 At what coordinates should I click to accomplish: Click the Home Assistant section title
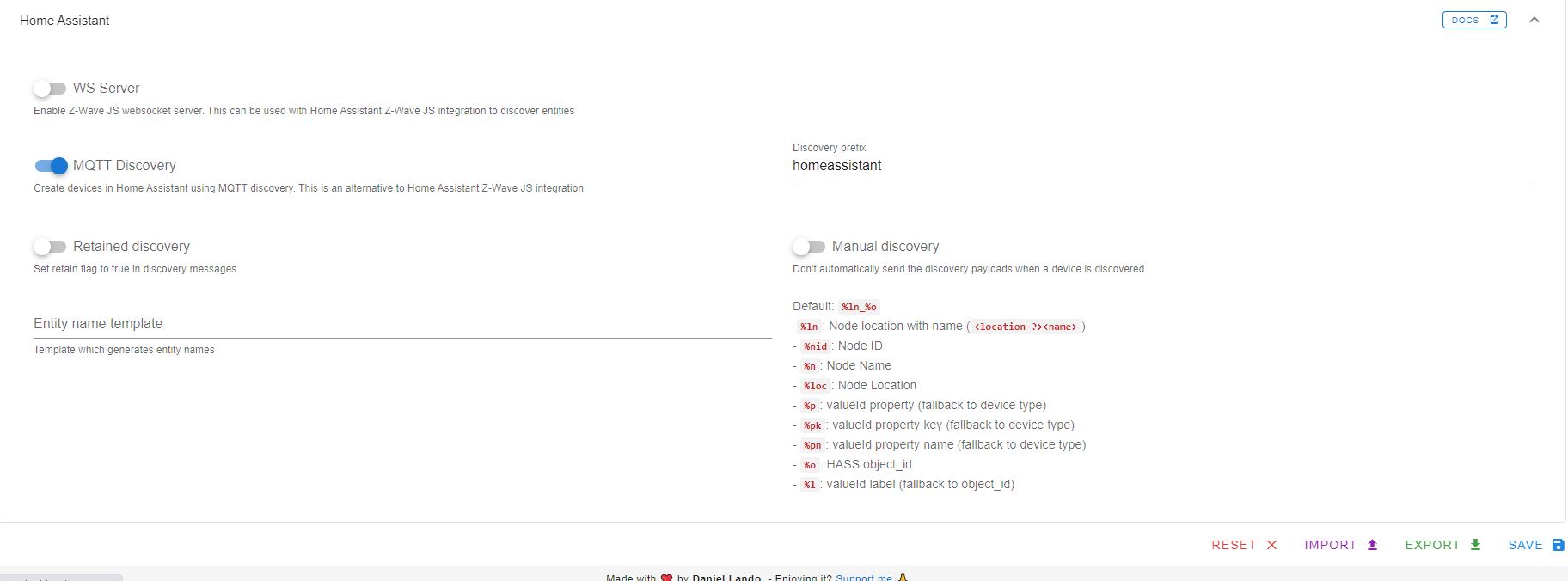(64, 21)
